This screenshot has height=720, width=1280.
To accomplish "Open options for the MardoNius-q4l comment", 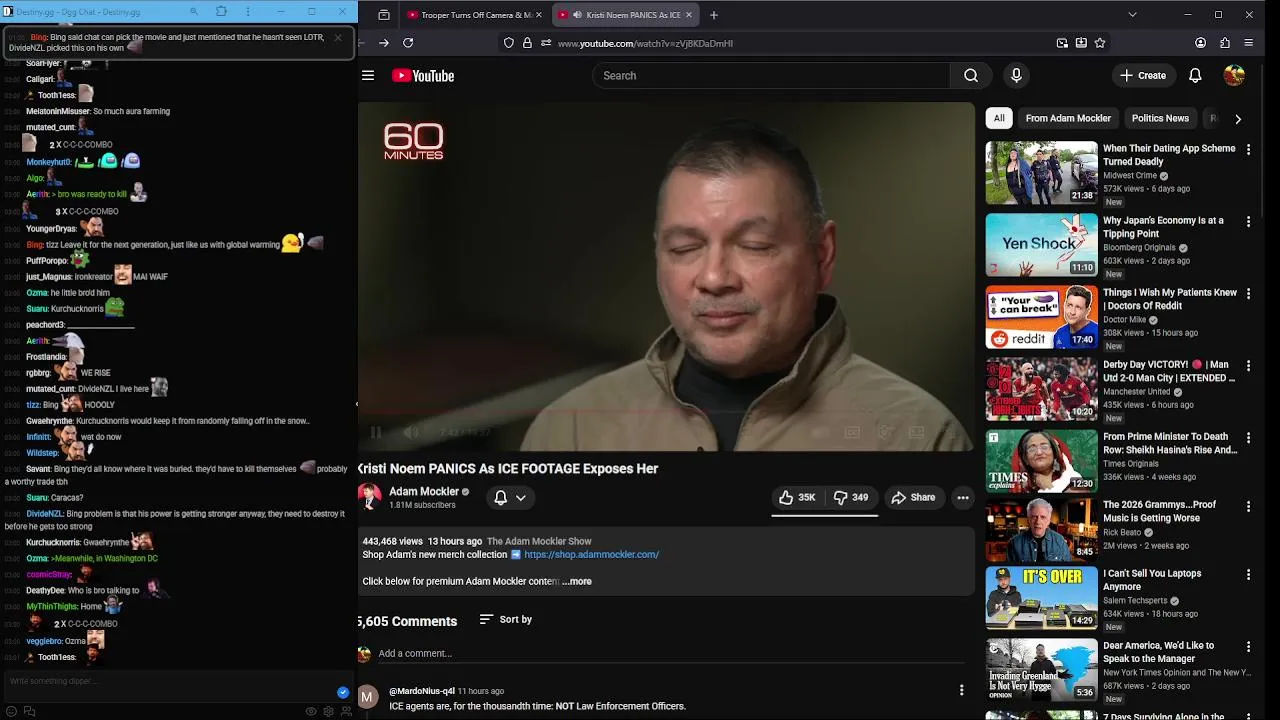I will coord(962,690).
